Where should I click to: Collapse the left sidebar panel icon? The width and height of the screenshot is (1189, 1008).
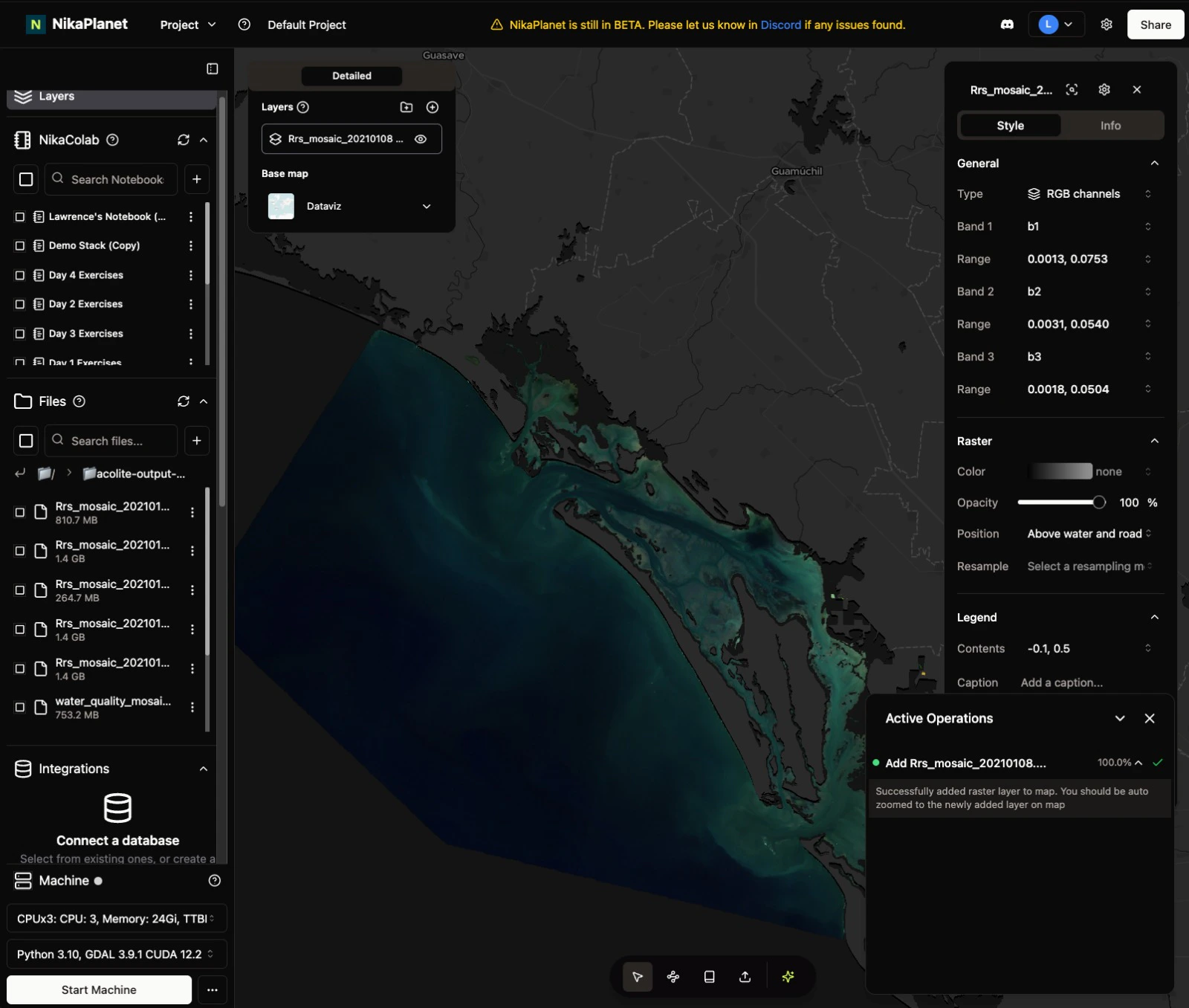click(x=213, y=68)
